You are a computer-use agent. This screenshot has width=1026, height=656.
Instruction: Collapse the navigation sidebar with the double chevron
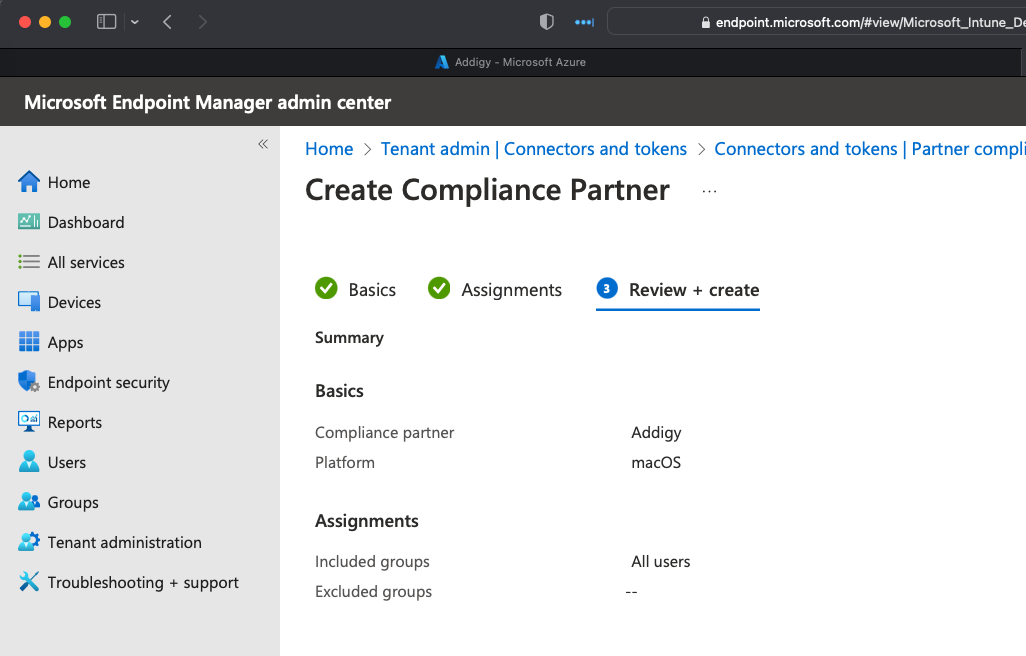[x=263, y=144]
